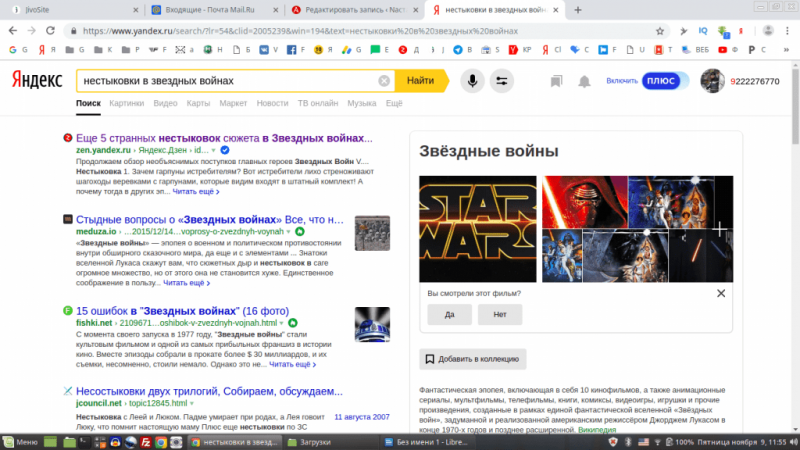This screenshot has width=800, height=450.
Task: Close the 'Did you watch this film' prompt
Action: click(x=721, y=293)
